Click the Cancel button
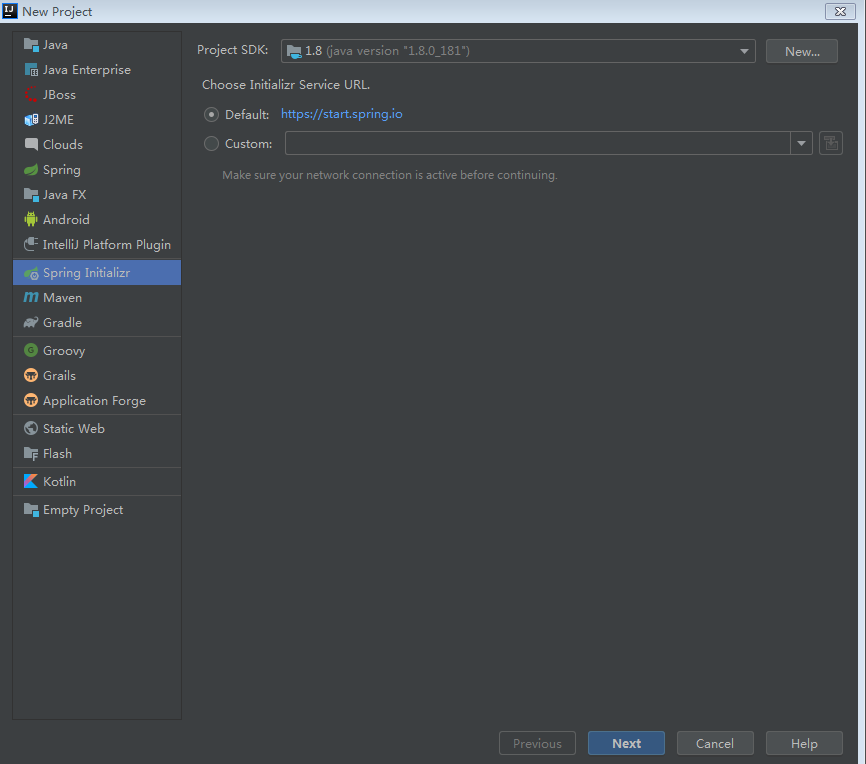This screenshot has width=866, height=764. pyautogui.click(x=715, y=744)
